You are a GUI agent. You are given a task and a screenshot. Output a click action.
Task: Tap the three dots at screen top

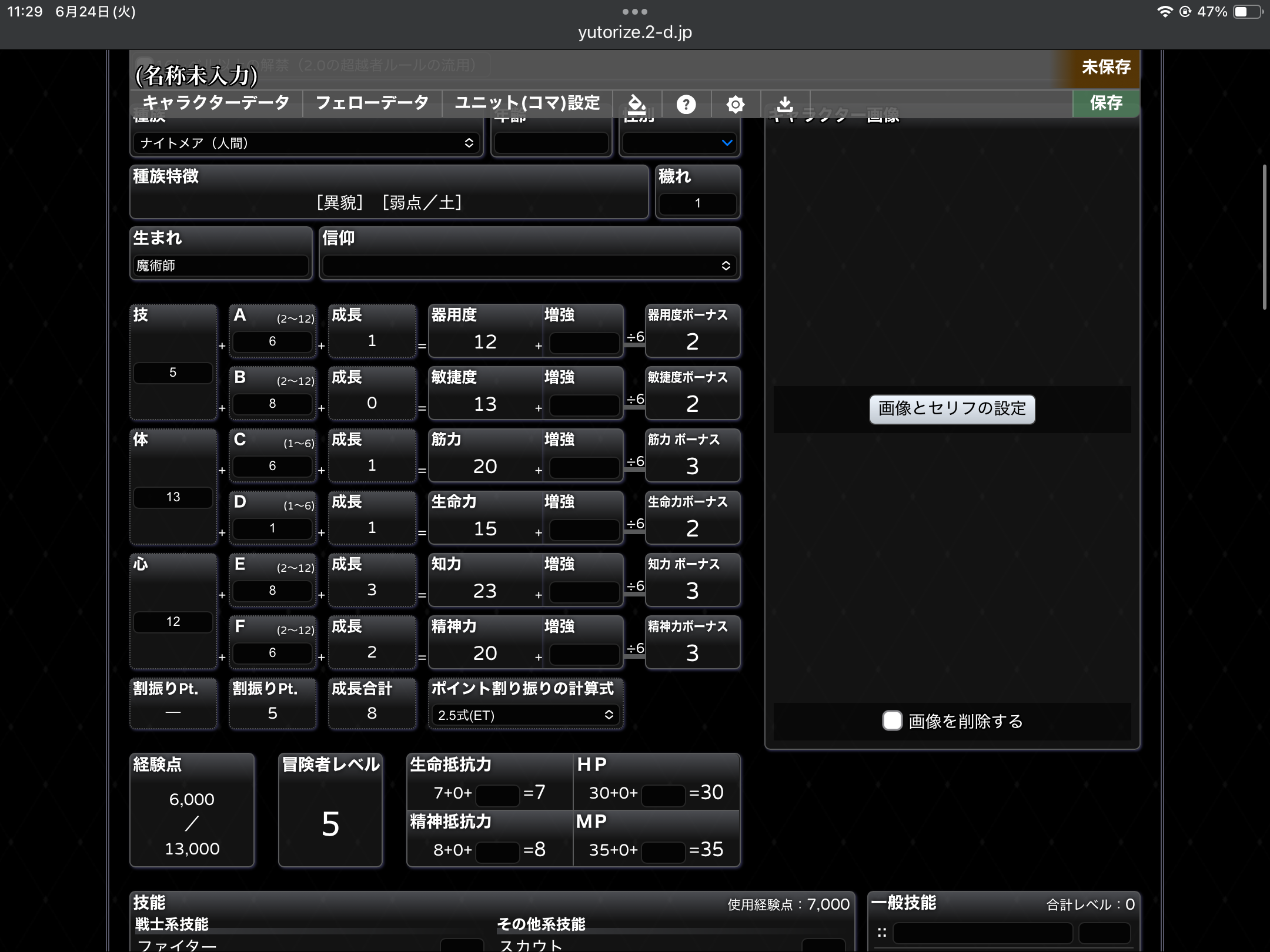tap(635, 12)
